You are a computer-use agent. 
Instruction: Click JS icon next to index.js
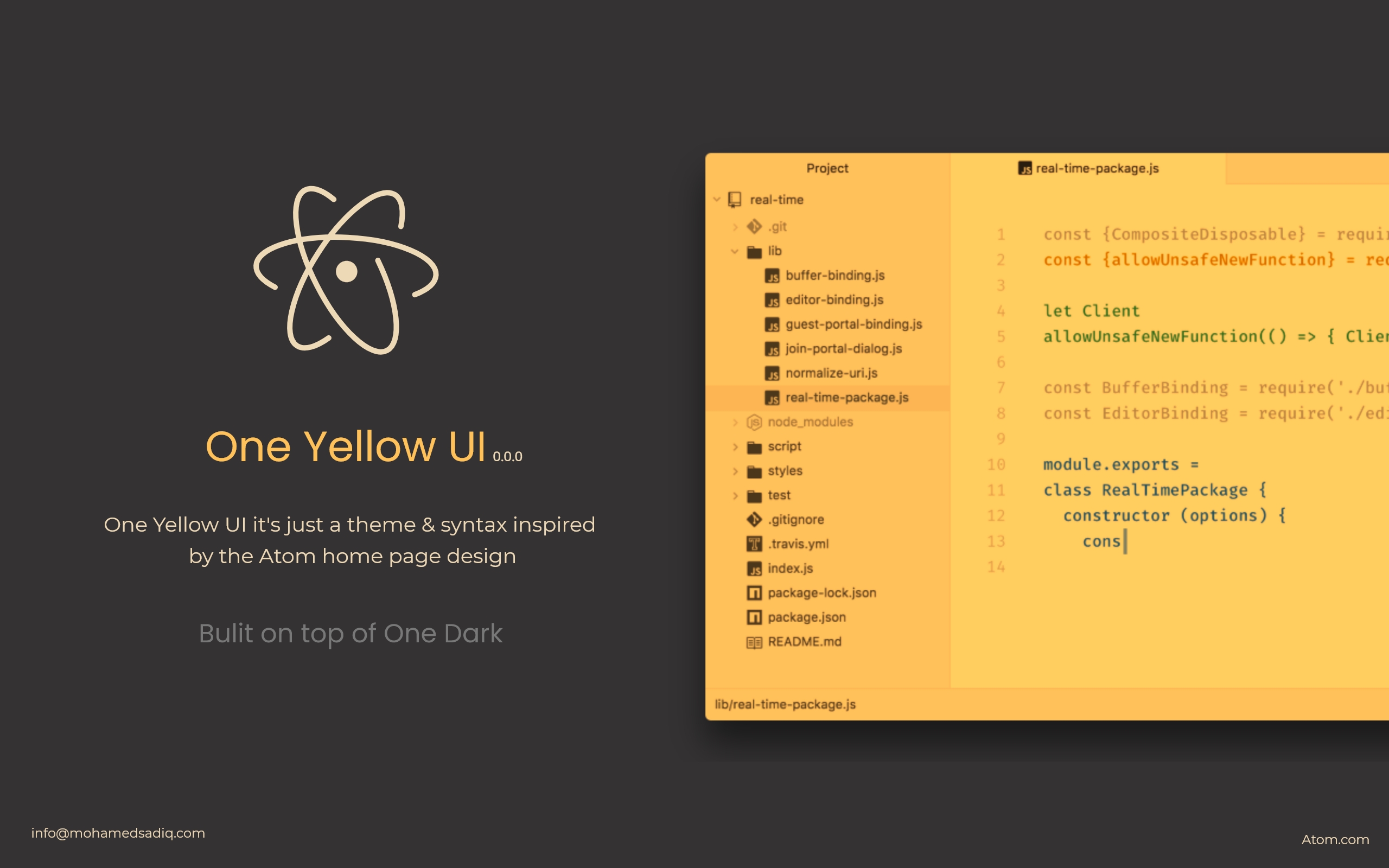click(754, 569)
